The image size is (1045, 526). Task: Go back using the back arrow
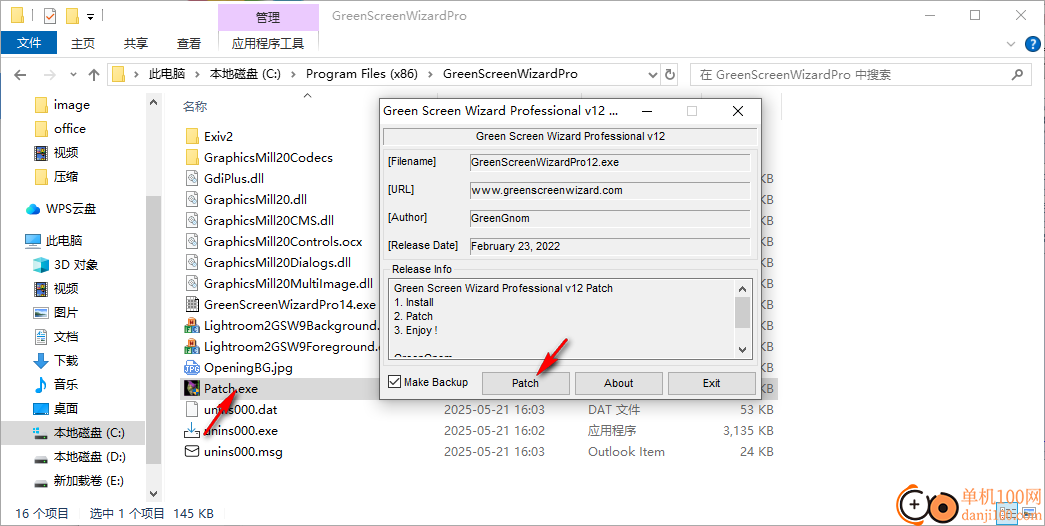pyautogui.click(x=20, y=75)
